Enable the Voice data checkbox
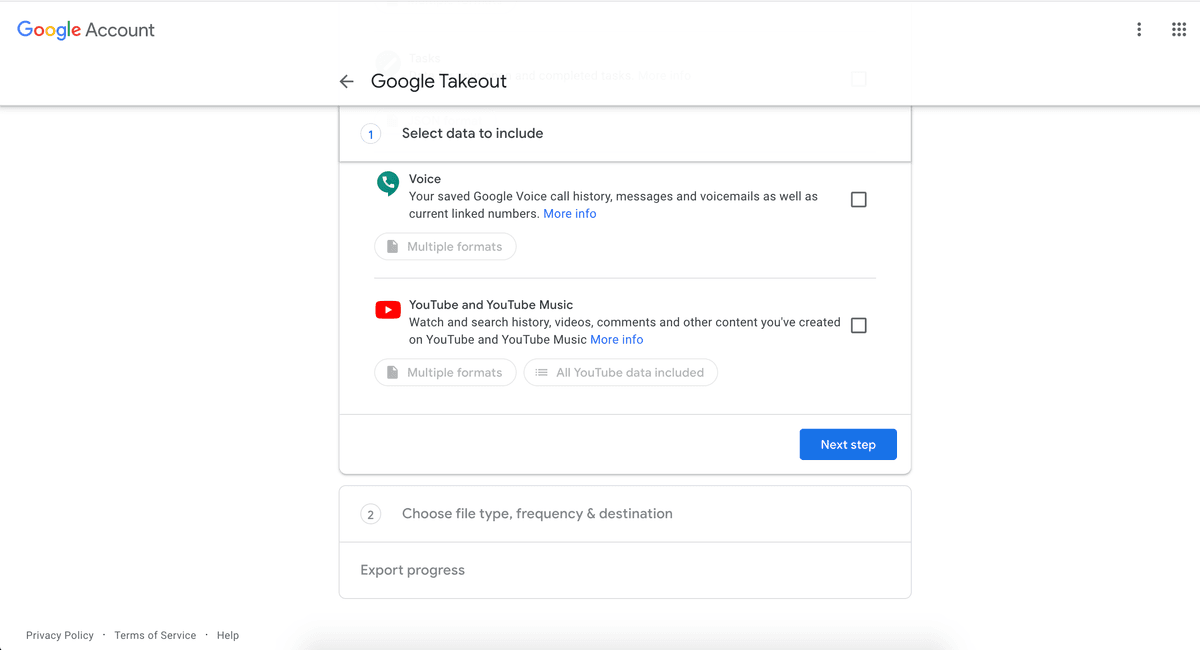 coord(858,200)
